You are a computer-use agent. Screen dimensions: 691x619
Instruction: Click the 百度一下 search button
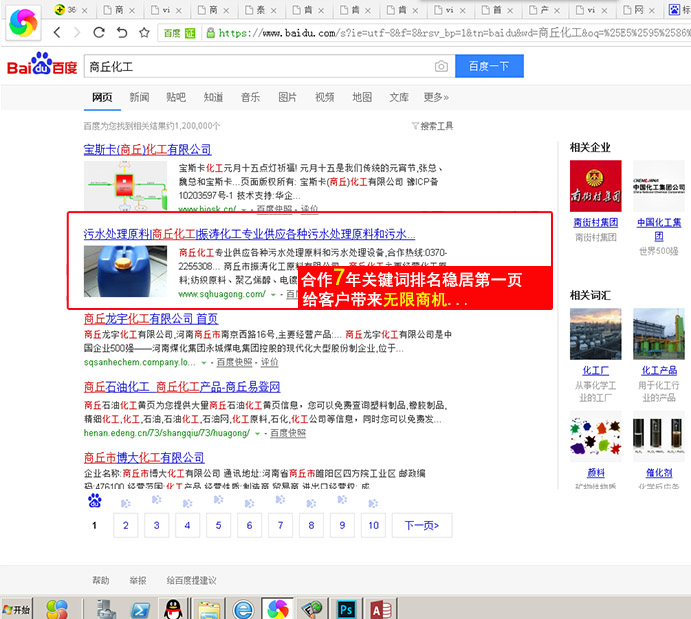point(489,66)
